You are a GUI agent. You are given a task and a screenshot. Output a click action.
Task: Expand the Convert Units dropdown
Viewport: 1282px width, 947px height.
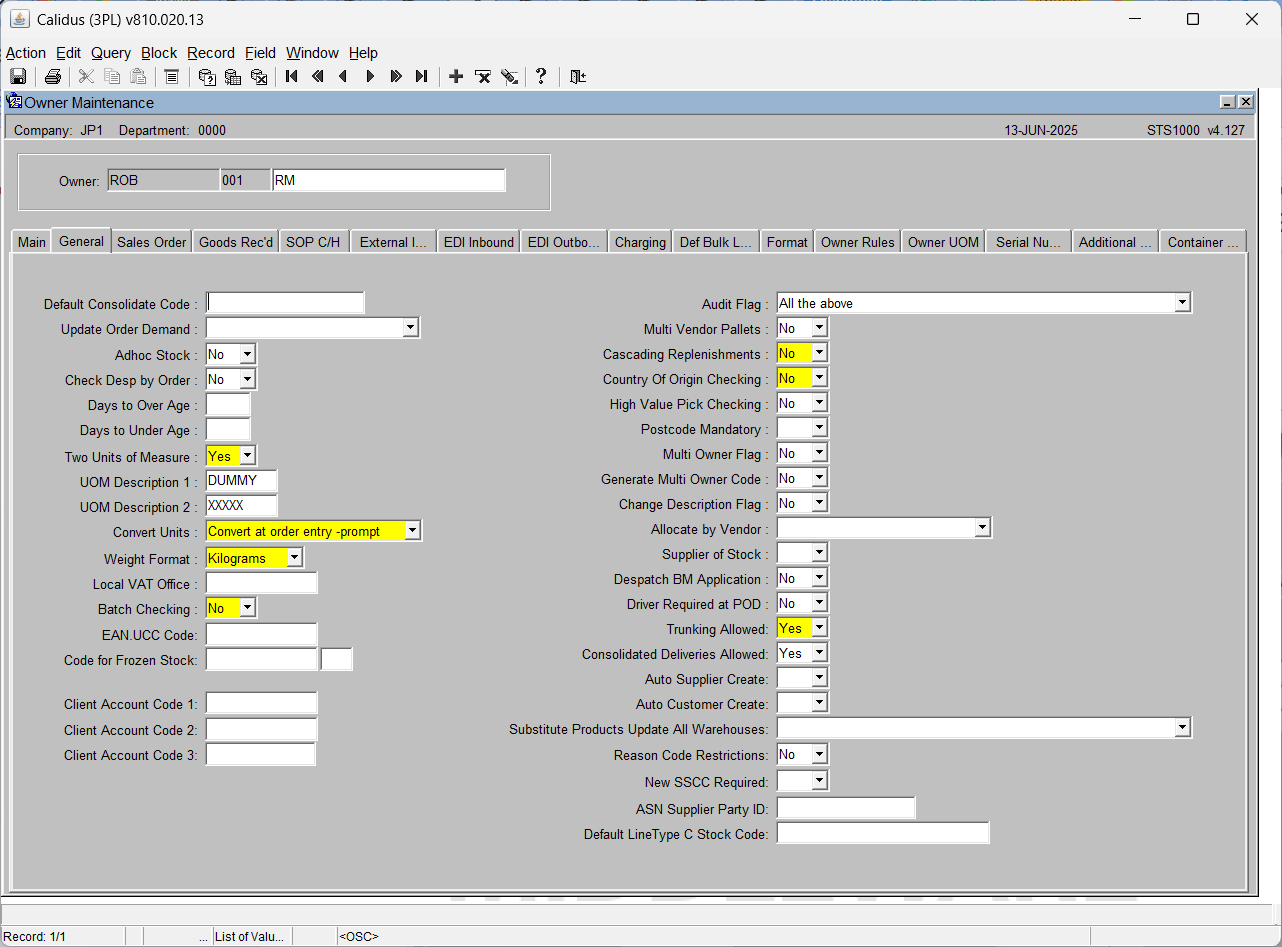[x=413, y=531]
